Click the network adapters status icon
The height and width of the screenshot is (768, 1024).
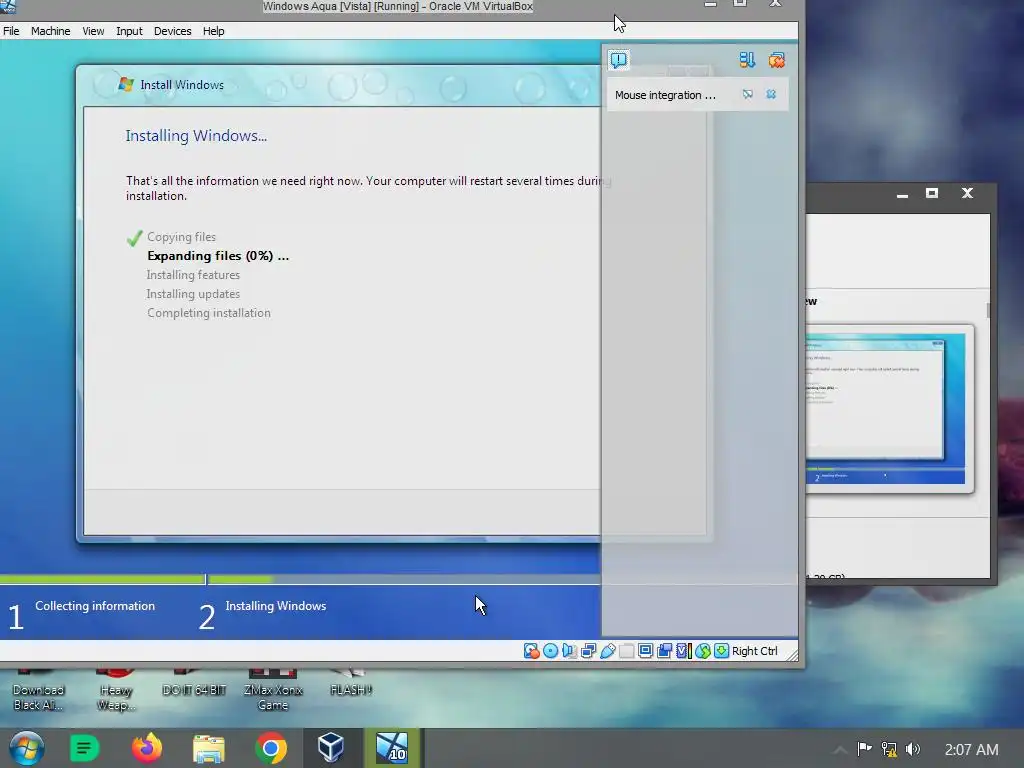click(x=588, y=650)
